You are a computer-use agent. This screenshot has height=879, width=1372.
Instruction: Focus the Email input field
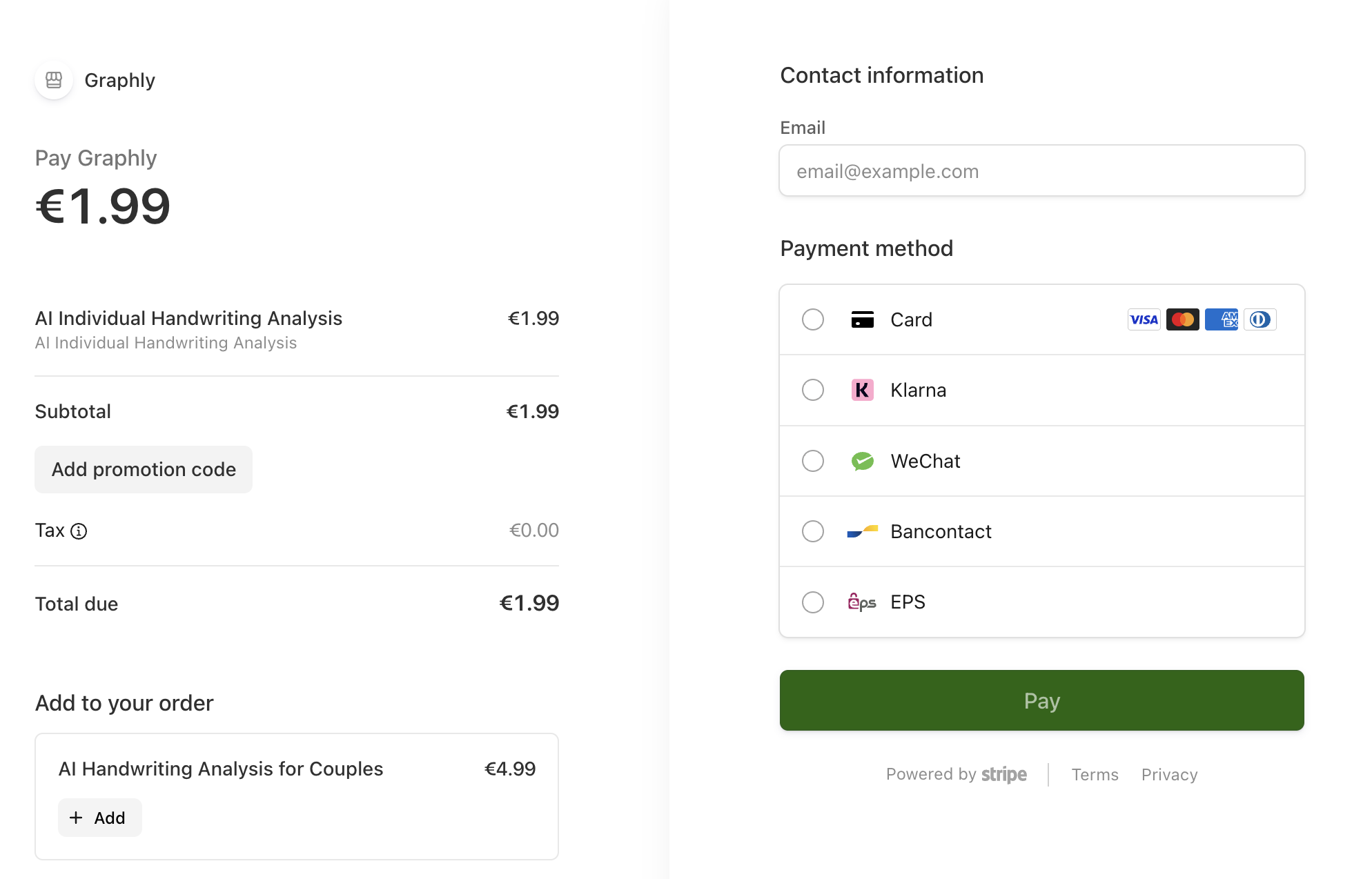(x=1041, y=170)
